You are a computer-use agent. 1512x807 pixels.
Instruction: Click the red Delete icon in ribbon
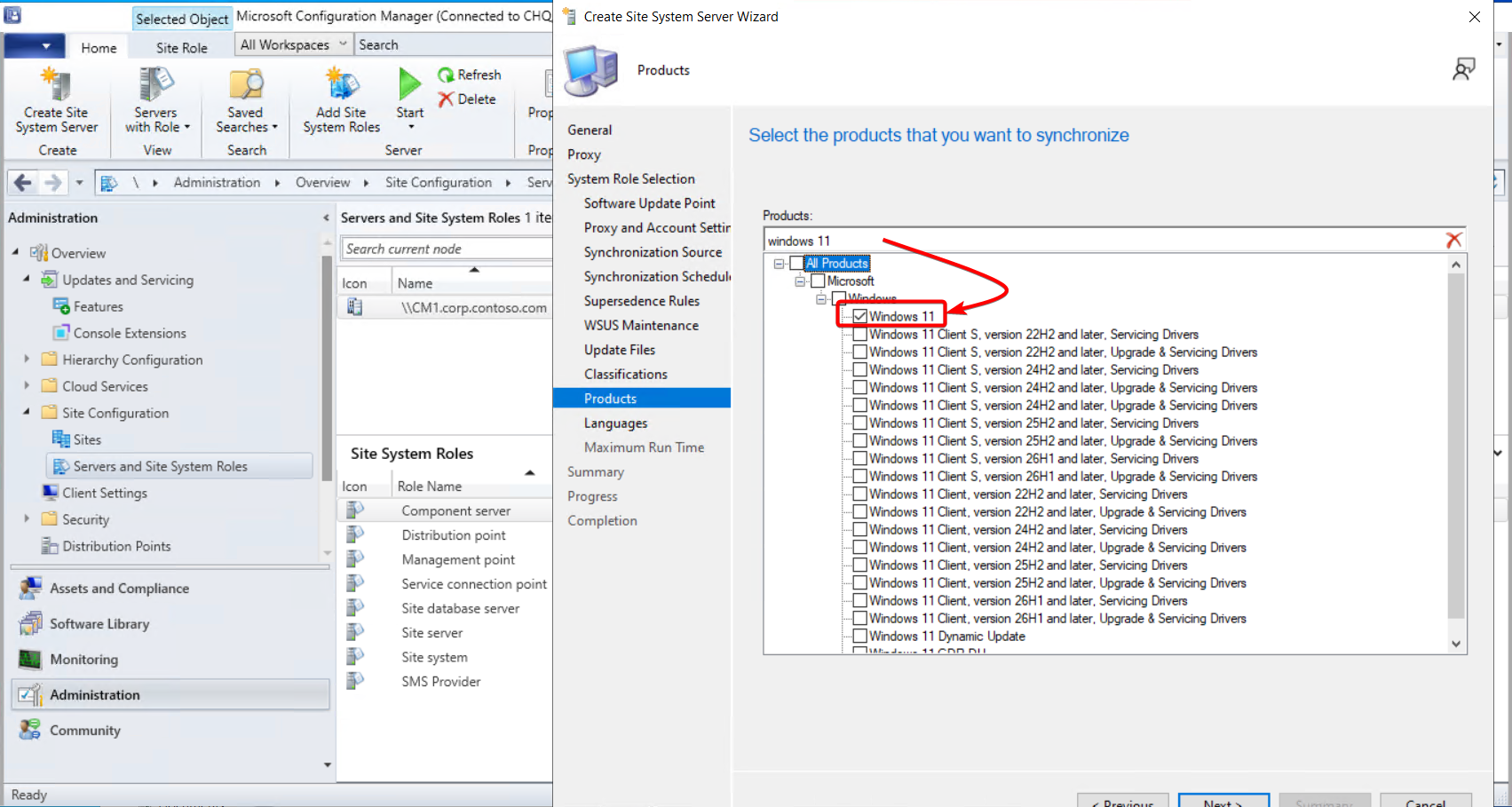[446, 99]
